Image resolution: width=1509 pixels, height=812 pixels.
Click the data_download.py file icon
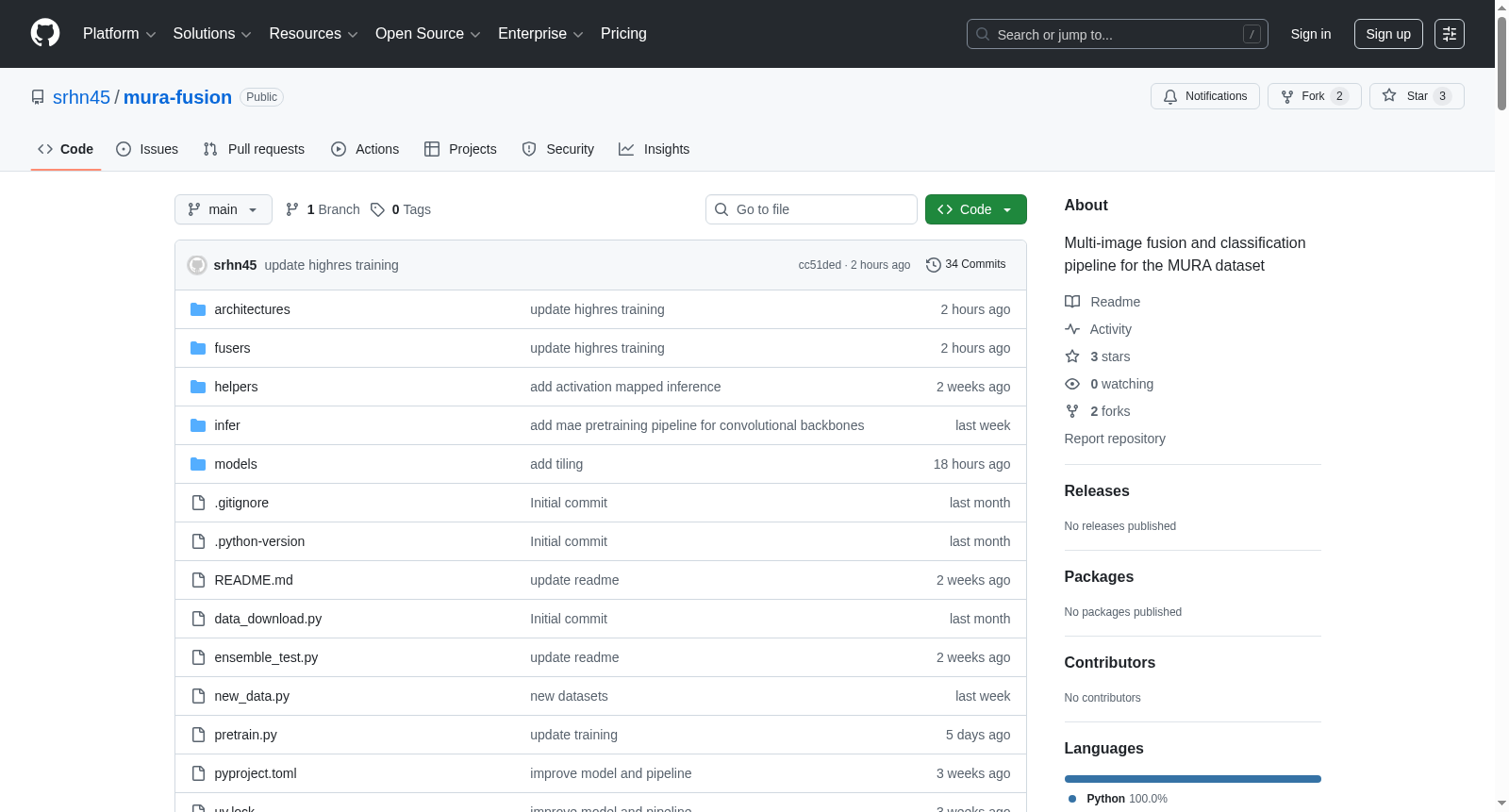[198, 619]
